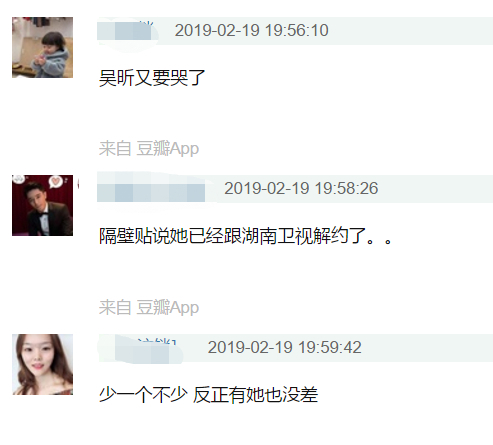Screen dimensions: 493x445
Task: Open blurred username beside 19:59:42 timestamp
Action: [141, 348]
